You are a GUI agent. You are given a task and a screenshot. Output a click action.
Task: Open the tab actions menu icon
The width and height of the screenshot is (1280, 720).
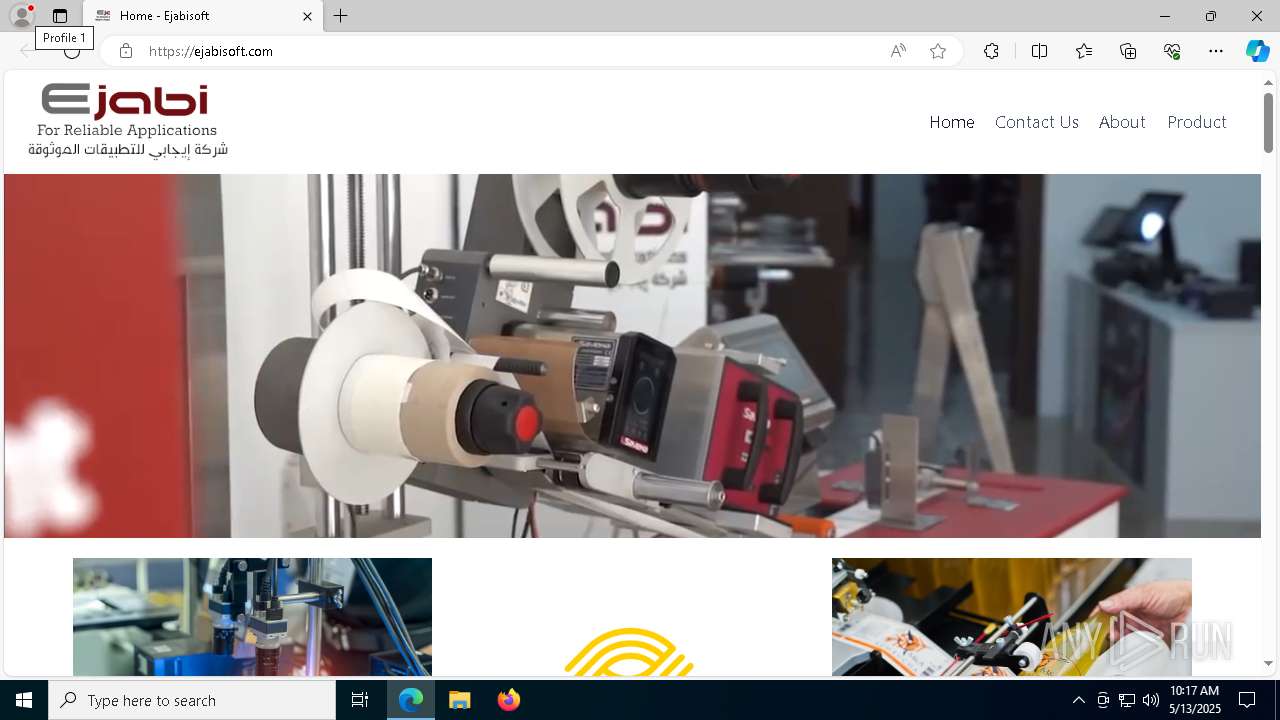[60, 16]
